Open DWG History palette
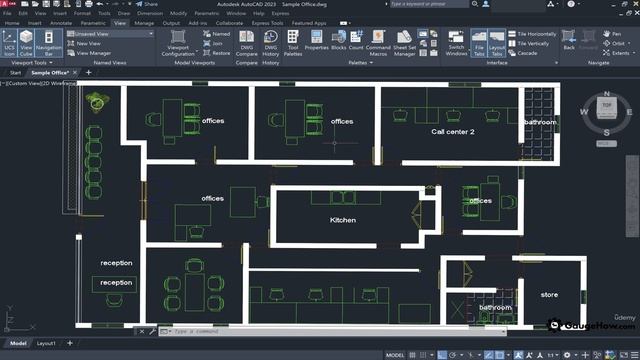This screenshot has width=640, height=360. coord(271,43)
